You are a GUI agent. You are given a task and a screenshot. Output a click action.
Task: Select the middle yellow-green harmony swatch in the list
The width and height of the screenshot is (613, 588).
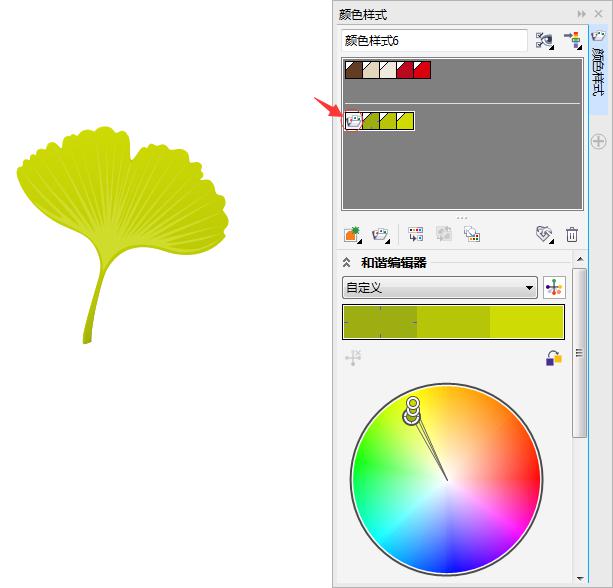[x=388, y=121]
